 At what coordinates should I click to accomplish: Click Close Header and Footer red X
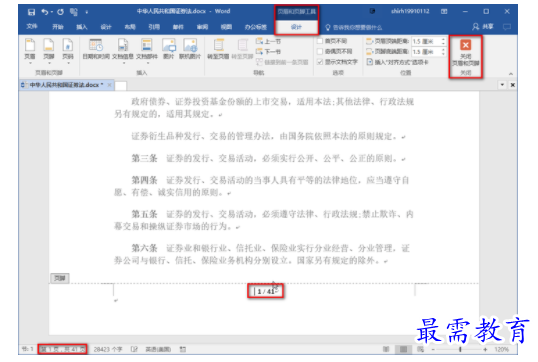click(466, 45)
